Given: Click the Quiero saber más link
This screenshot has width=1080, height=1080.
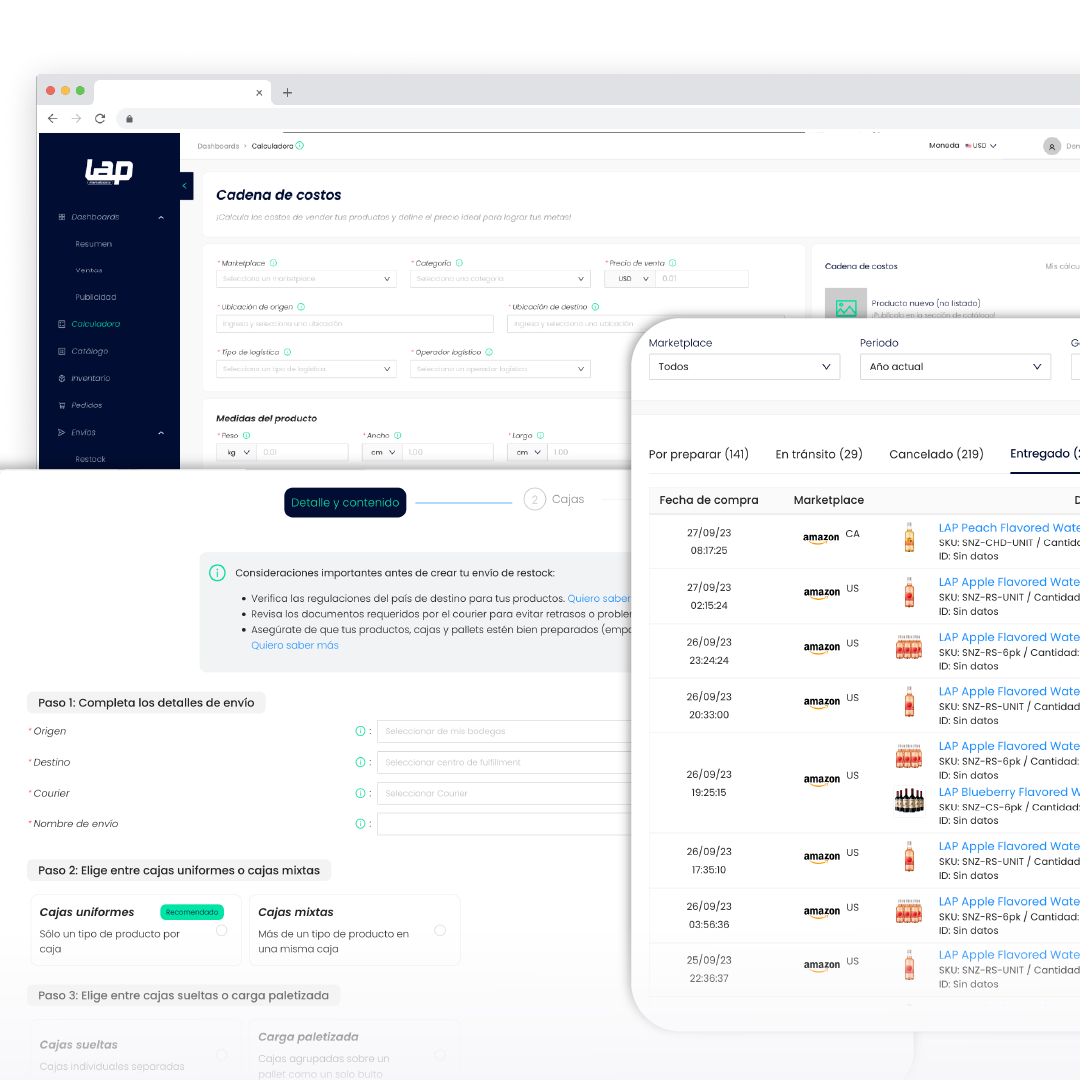Looking at the screenshot, I should pyautogui.click(x=295, y=645).
